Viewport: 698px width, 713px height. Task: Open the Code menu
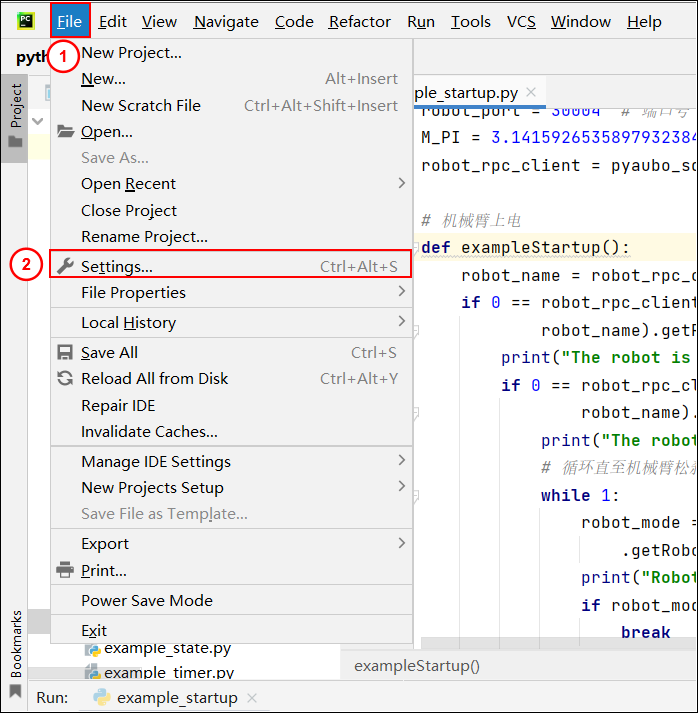click(x=294, y=21)
